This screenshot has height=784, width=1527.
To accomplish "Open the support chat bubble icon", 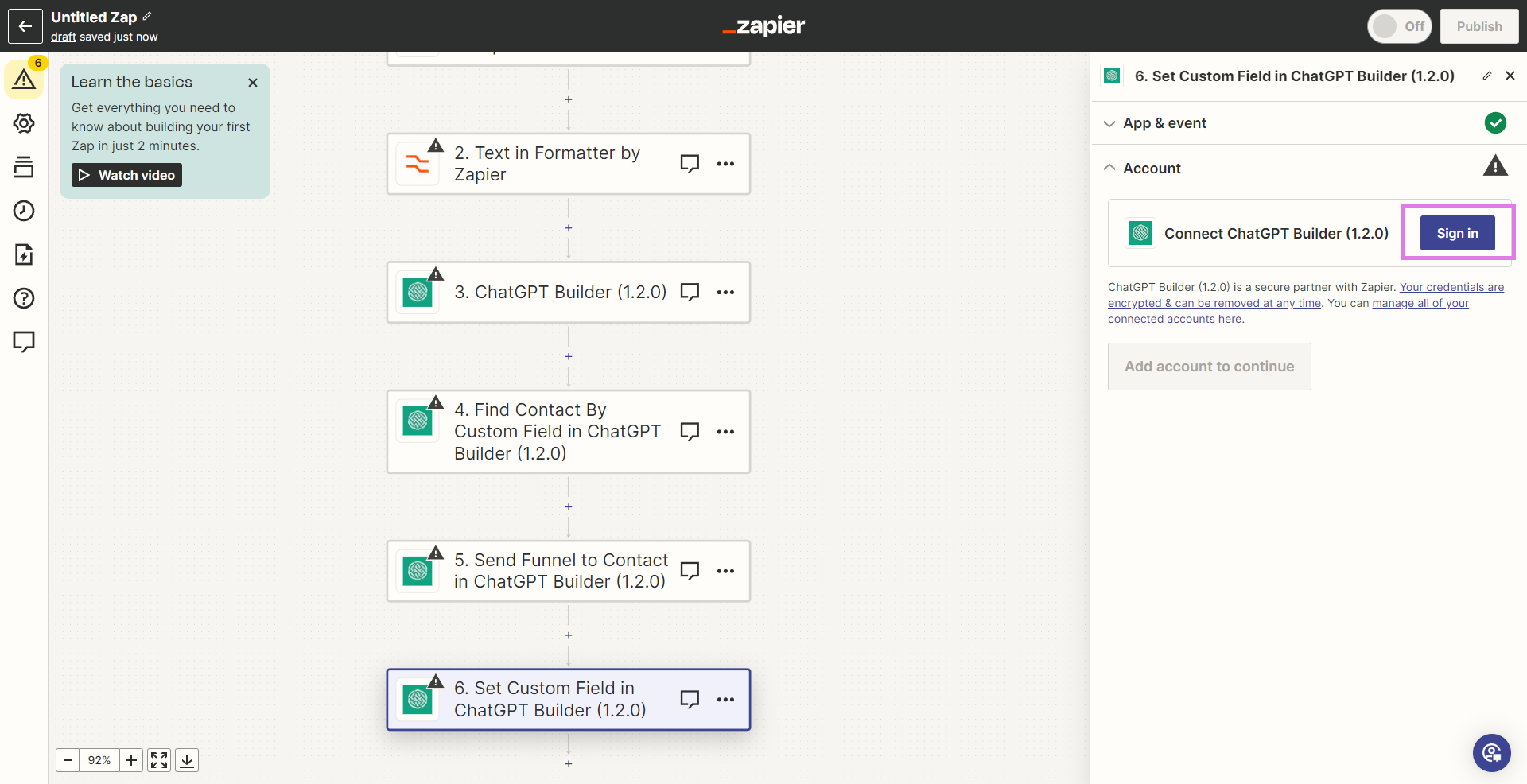I will (x=1491, y=752).
